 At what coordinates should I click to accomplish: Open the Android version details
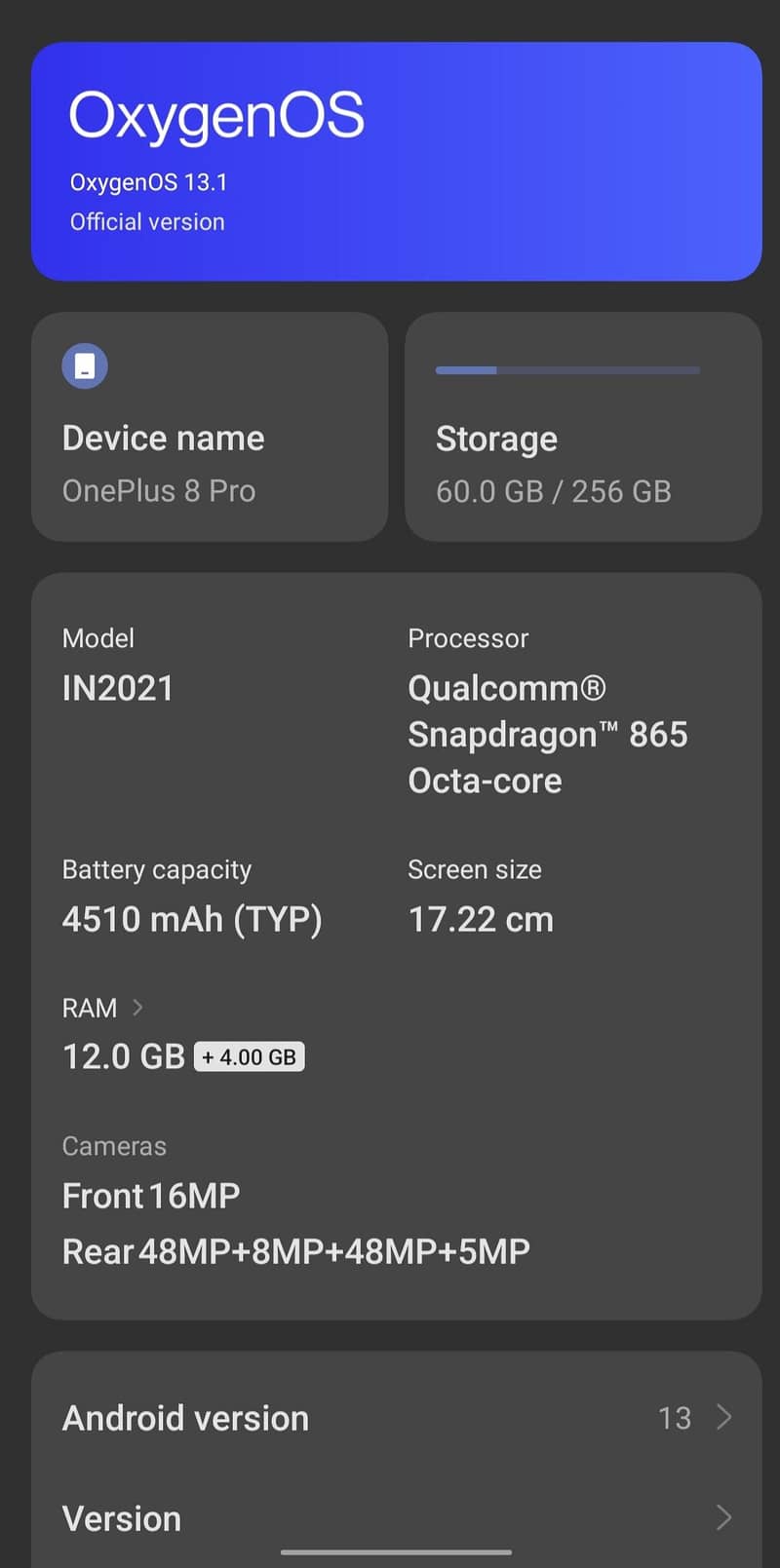[x=185, y=1418]
